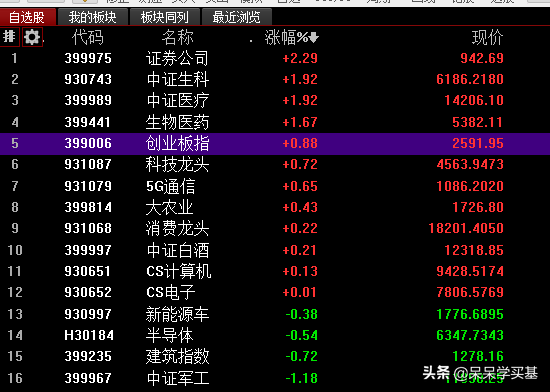The height and width of the screenshot is (392, 550).
Task: Select the 中证医疗 index name
Action: 178,101
